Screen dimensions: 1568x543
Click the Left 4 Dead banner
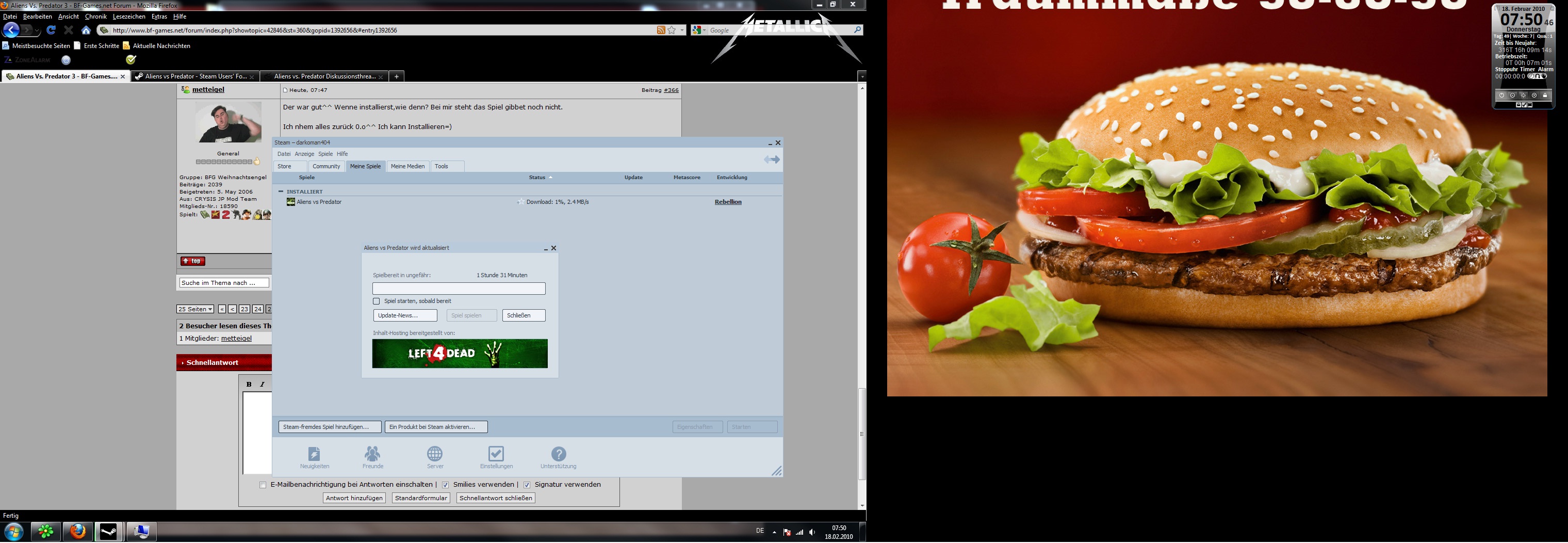point(460,354)
